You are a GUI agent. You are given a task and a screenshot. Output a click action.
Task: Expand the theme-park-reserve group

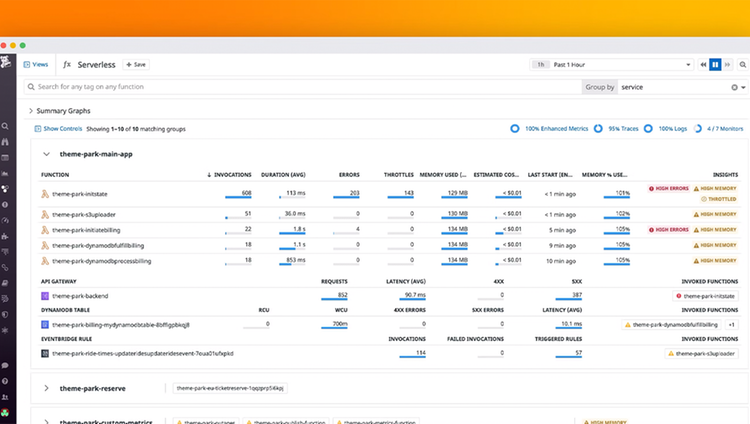(46, 388)
